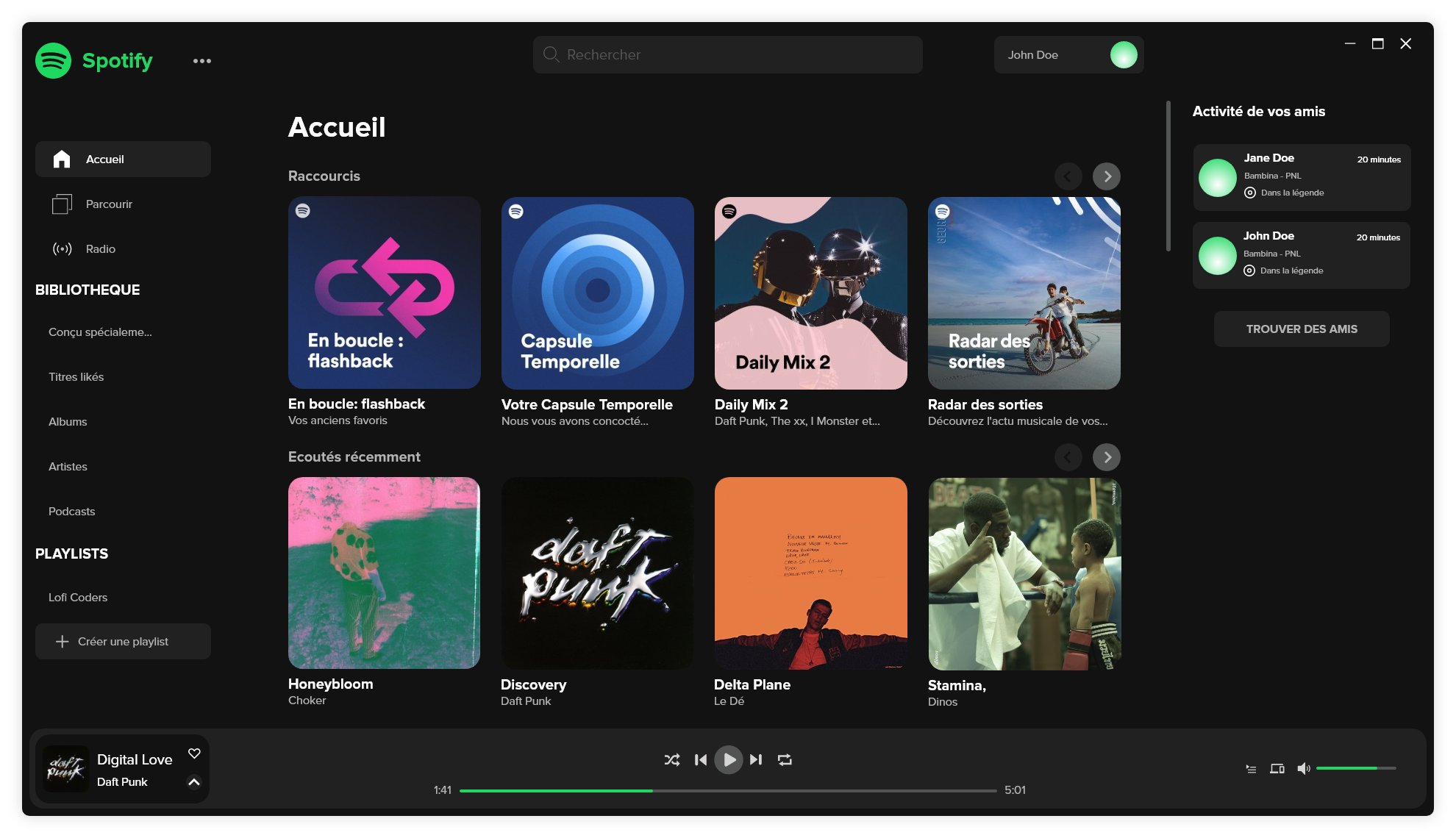Click disc icon in Jane Doe's activity
Image resolution: width=1456 pixels, height=838 pixels.
pos(1250,193)
